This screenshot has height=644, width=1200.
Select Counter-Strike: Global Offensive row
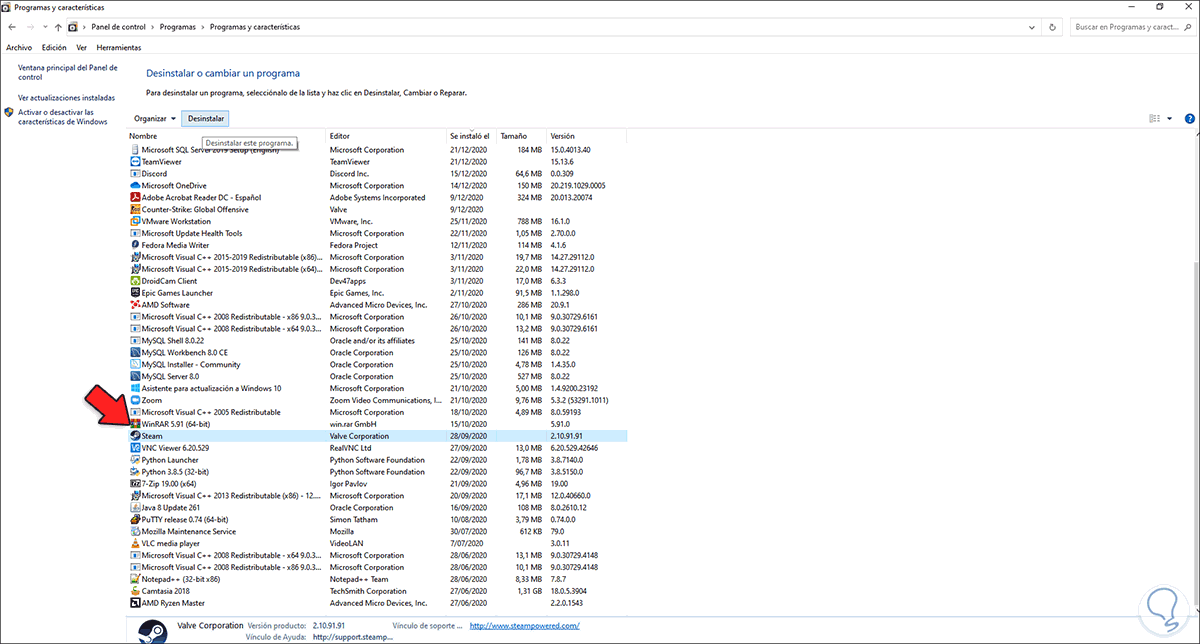pos(378,210)
